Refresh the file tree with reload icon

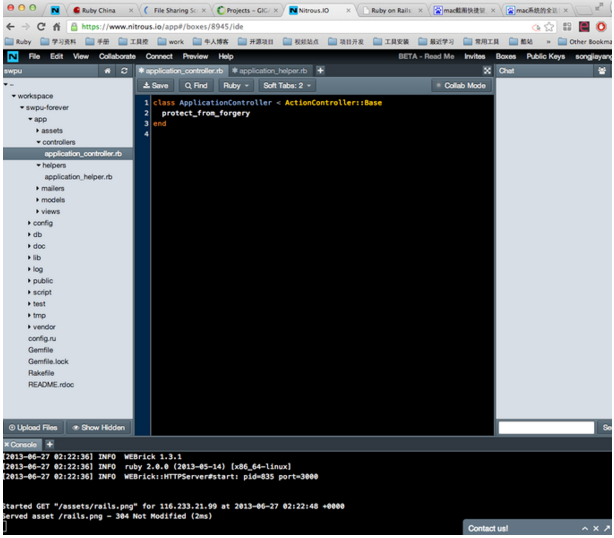click(124, 71)
